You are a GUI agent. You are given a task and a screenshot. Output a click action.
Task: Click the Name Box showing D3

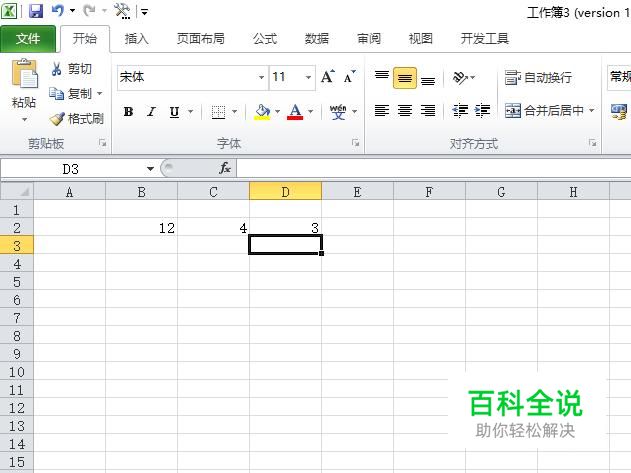pyautogui.click(x=71, y=169)
